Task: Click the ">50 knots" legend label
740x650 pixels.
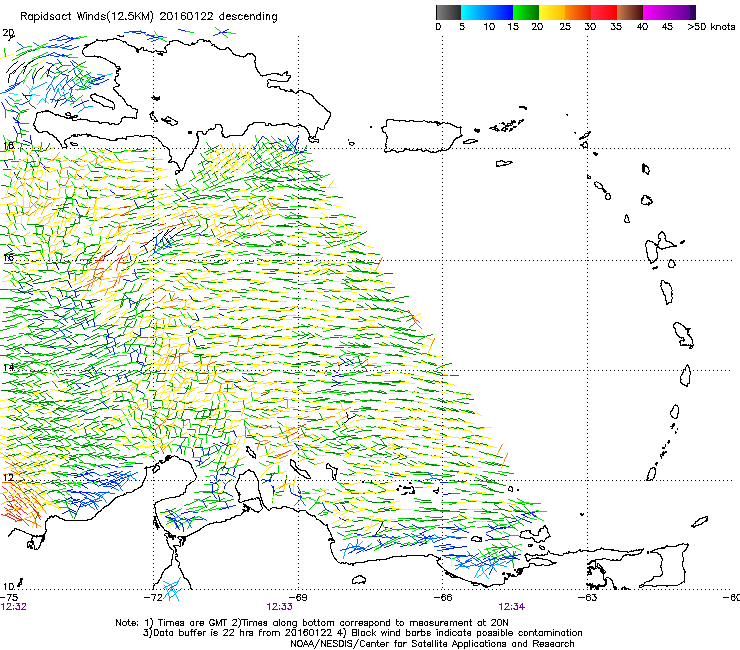Action: (711, 27)
